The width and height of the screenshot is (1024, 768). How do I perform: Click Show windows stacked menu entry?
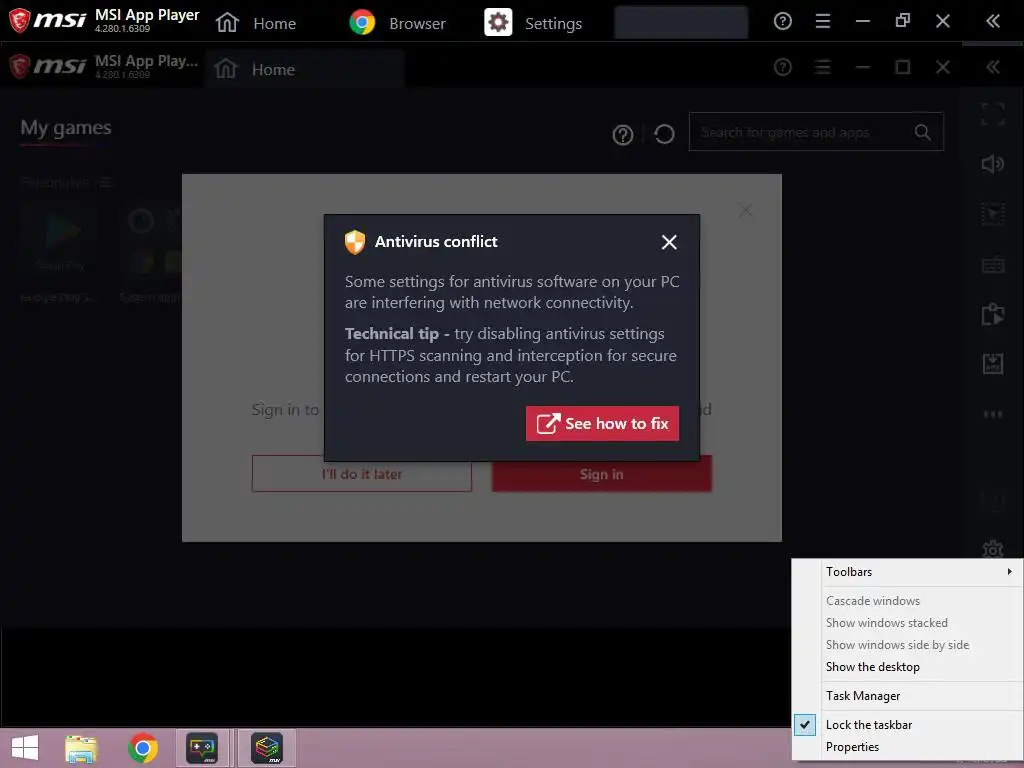pos(886,622)
